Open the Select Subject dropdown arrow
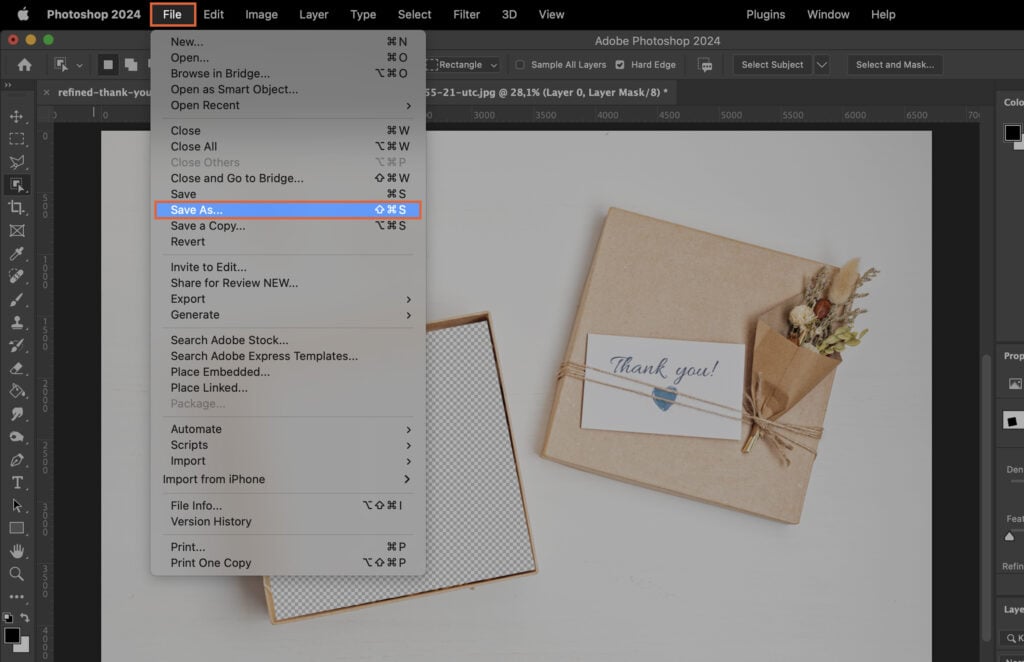The height and width of the screenshot is (662, 1024). 820,64
